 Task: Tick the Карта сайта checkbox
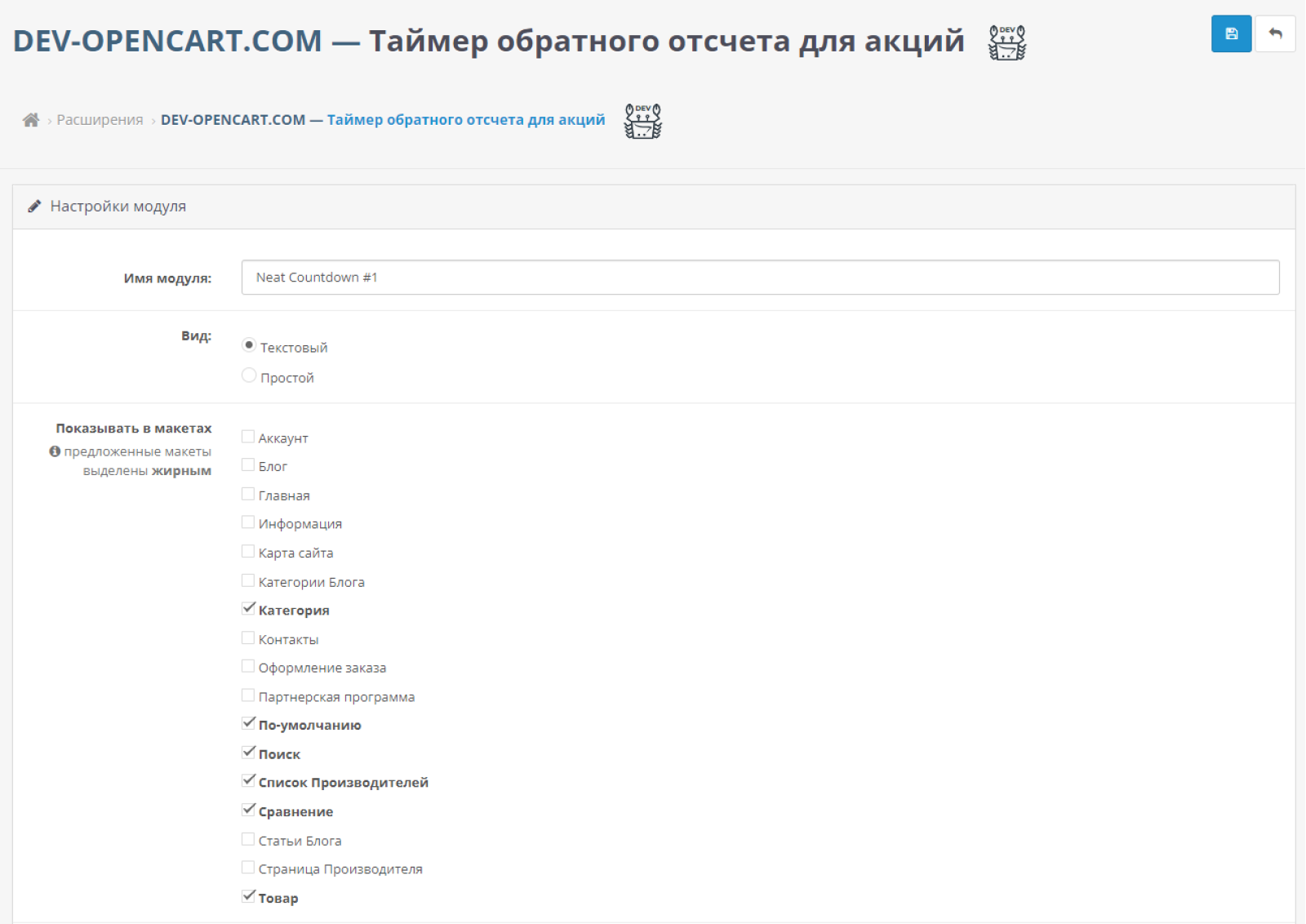pos(248,552)
